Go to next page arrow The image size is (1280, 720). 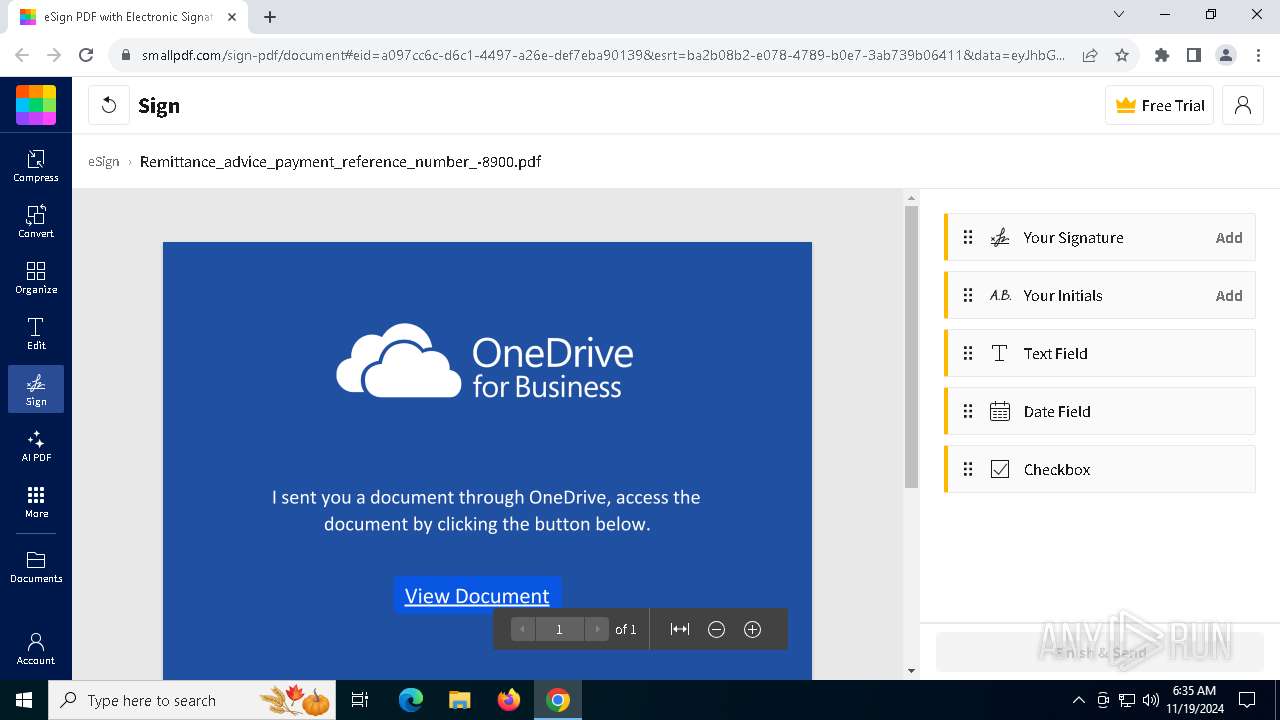tap(597, 629)
